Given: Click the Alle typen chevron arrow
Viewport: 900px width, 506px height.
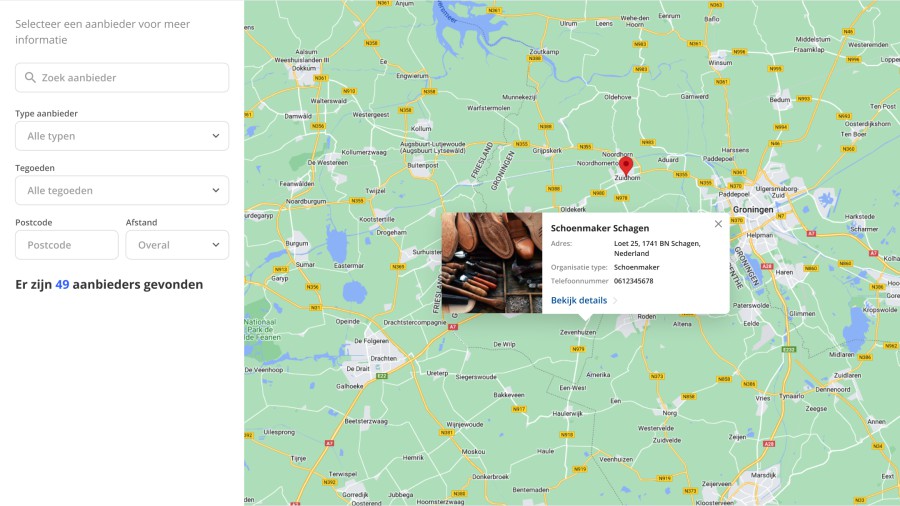Looking at the screenshot, I should (x=216, y=136).
